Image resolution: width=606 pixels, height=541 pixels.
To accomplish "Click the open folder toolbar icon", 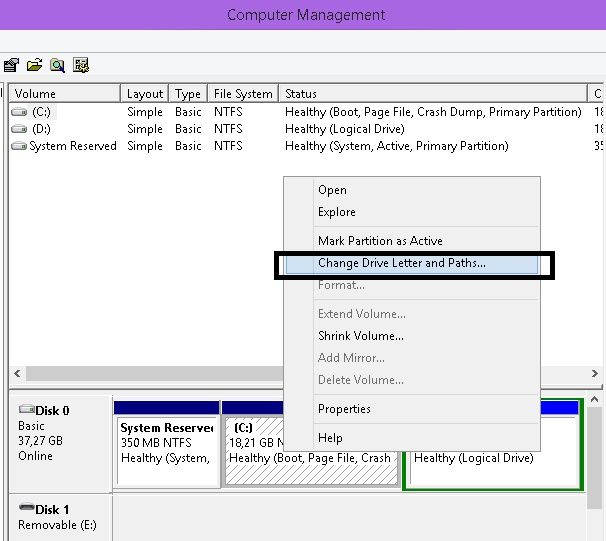I will point(34,65).
